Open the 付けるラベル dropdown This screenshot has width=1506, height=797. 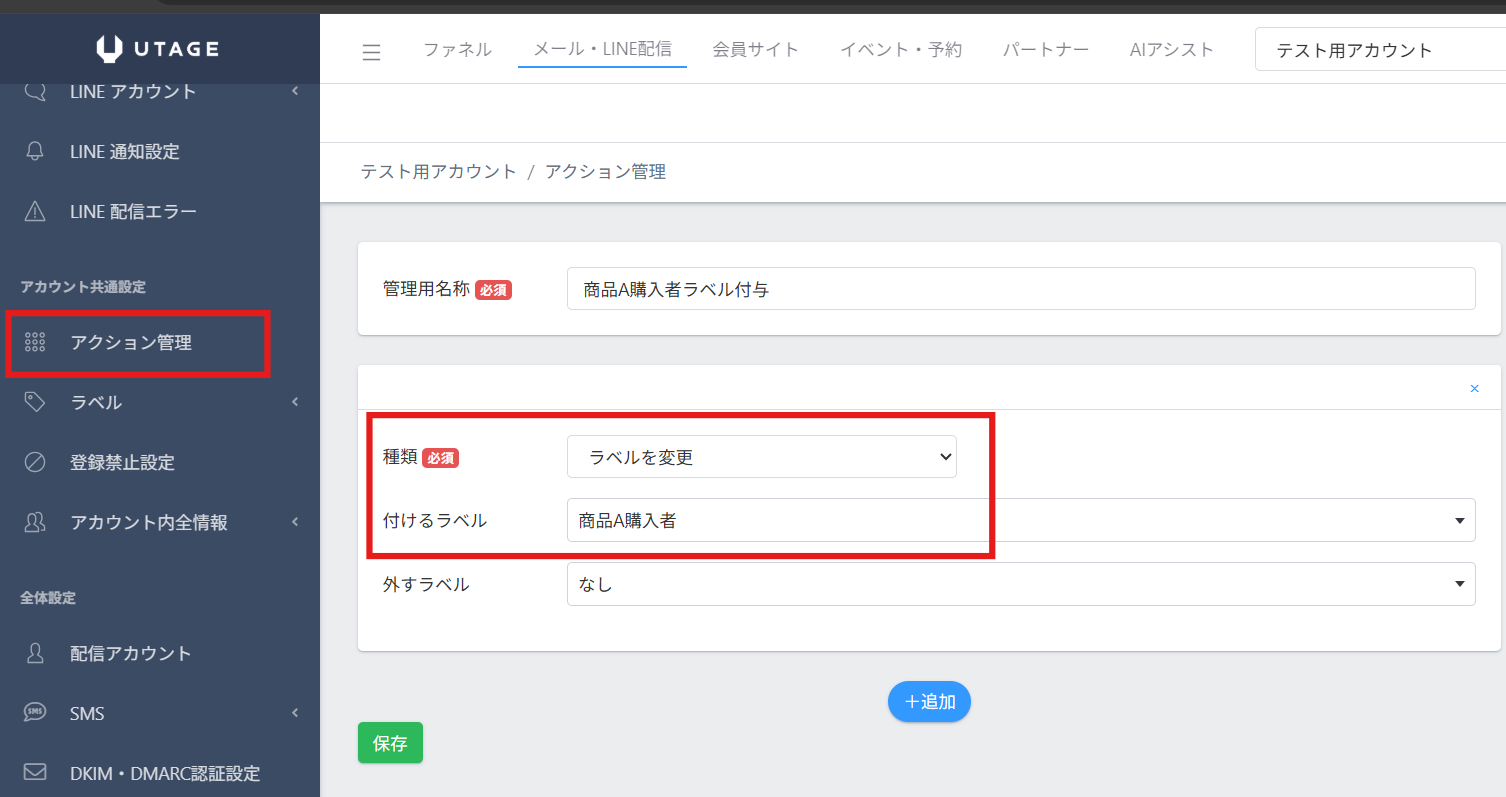1020,520
